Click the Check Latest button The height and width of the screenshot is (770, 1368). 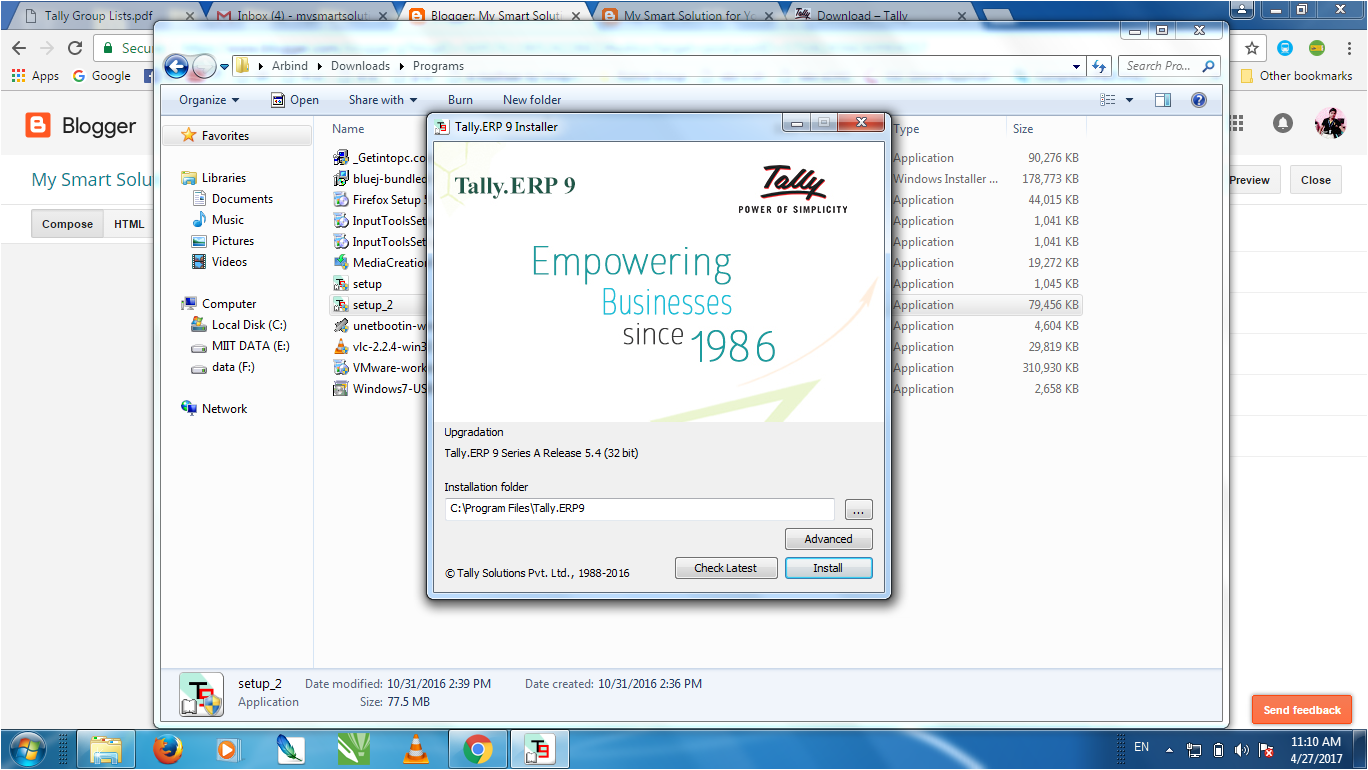(x=726, y=568)
